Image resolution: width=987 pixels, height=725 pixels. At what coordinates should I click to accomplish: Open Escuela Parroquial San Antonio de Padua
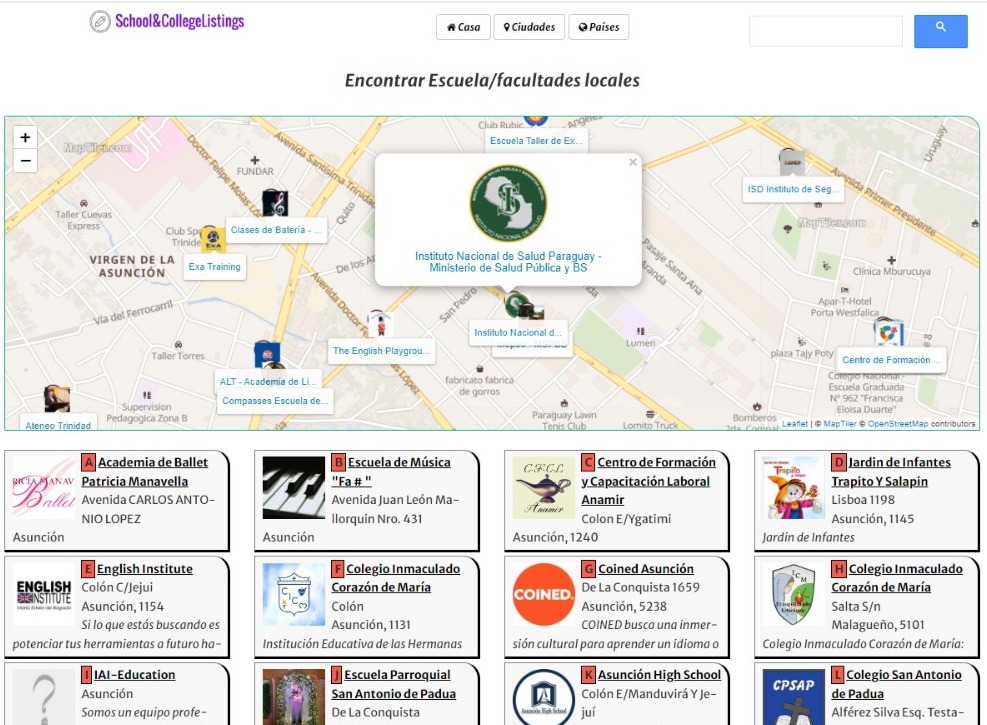(x=394, y=684)
